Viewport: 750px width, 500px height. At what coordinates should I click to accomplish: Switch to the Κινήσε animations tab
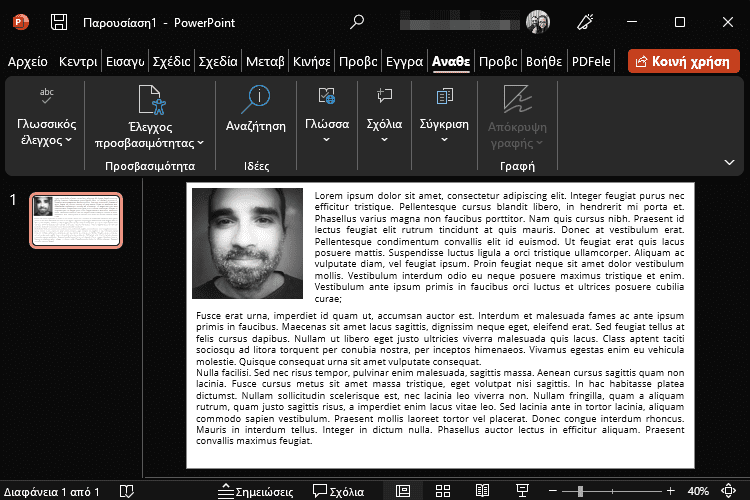tap(312, 62)
